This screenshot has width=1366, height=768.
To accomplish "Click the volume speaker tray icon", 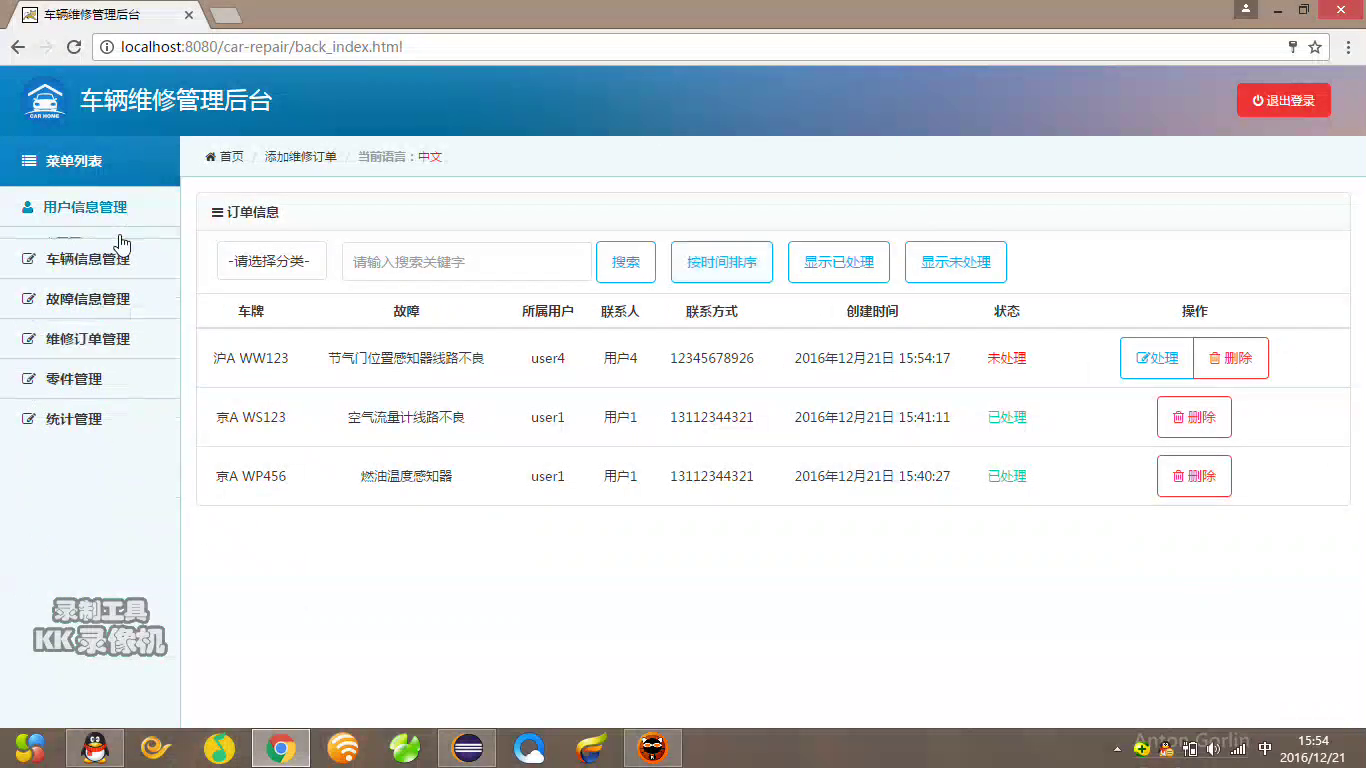I will pos(1214,748).
